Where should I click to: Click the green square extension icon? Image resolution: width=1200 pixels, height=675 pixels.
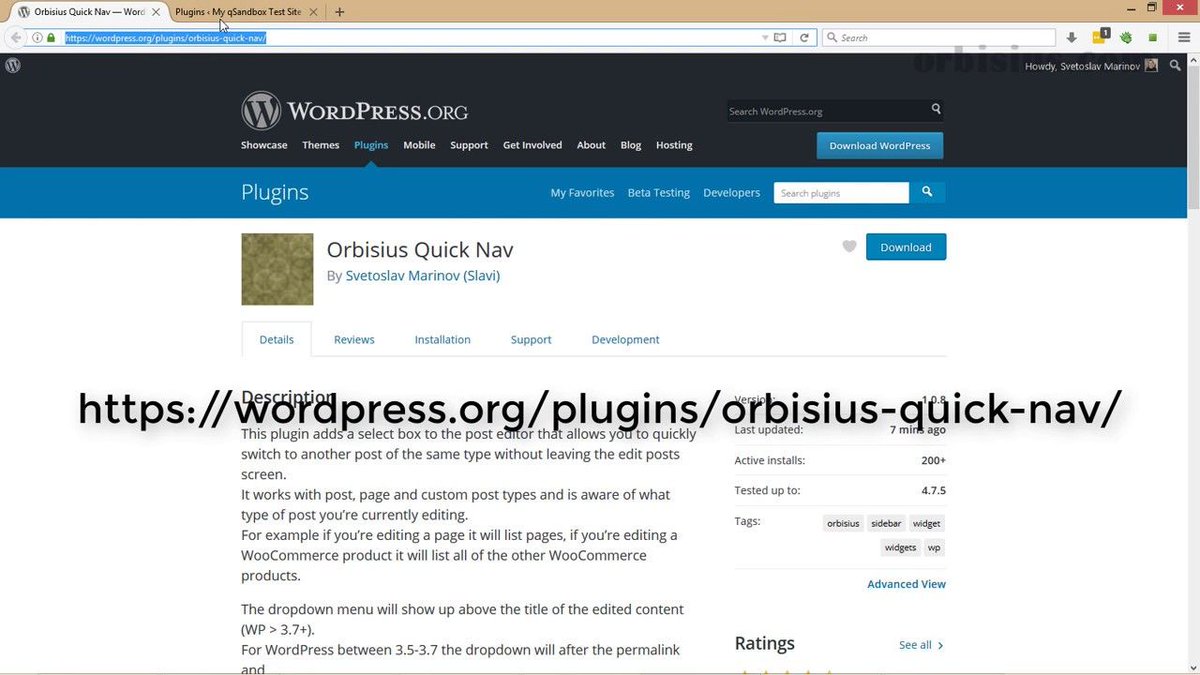coord(1152,38)
